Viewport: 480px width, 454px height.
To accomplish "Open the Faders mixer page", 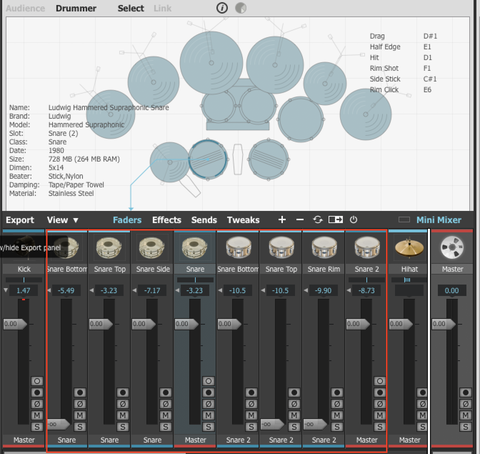I will [x=127, y=220].
